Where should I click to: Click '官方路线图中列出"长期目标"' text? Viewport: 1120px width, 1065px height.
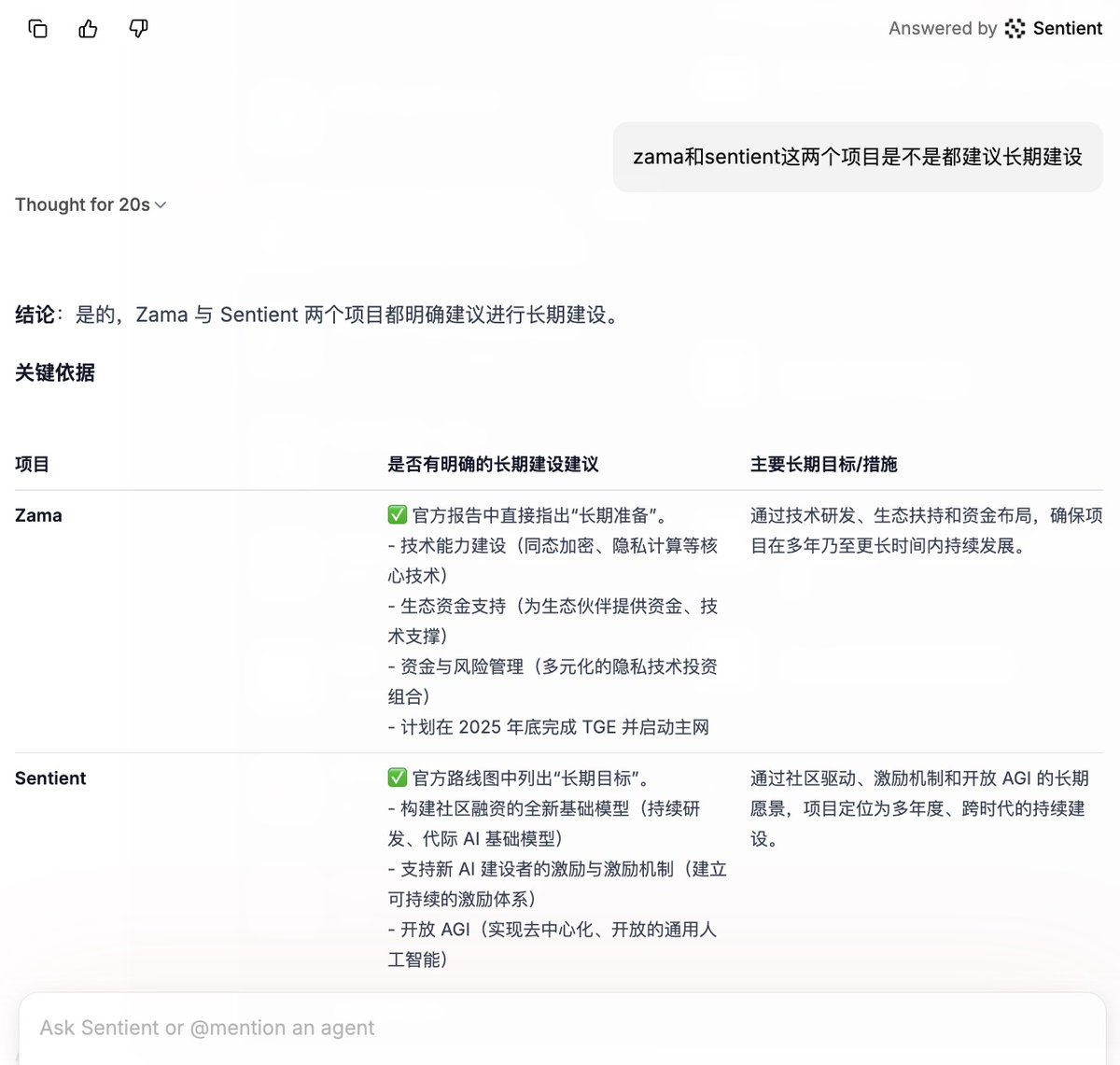[531, 778]
